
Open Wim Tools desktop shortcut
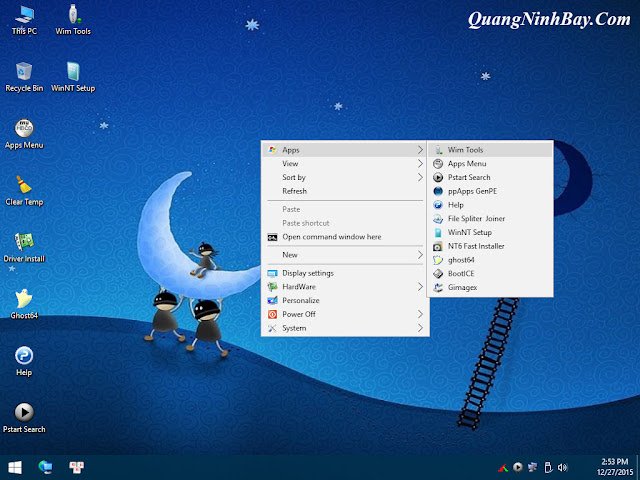coord(73,20)
